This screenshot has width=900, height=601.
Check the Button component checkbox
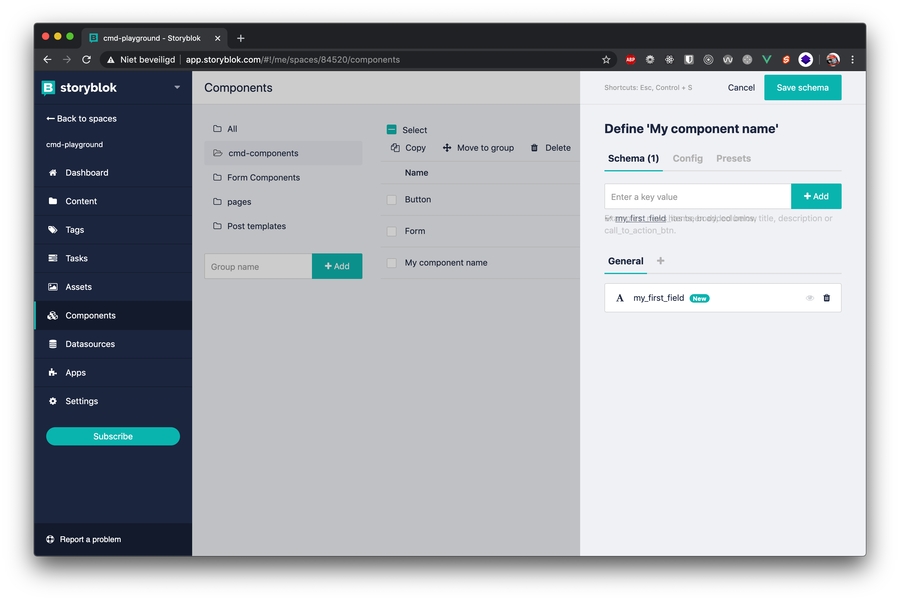pyautogui.click(x=392, y=200)
